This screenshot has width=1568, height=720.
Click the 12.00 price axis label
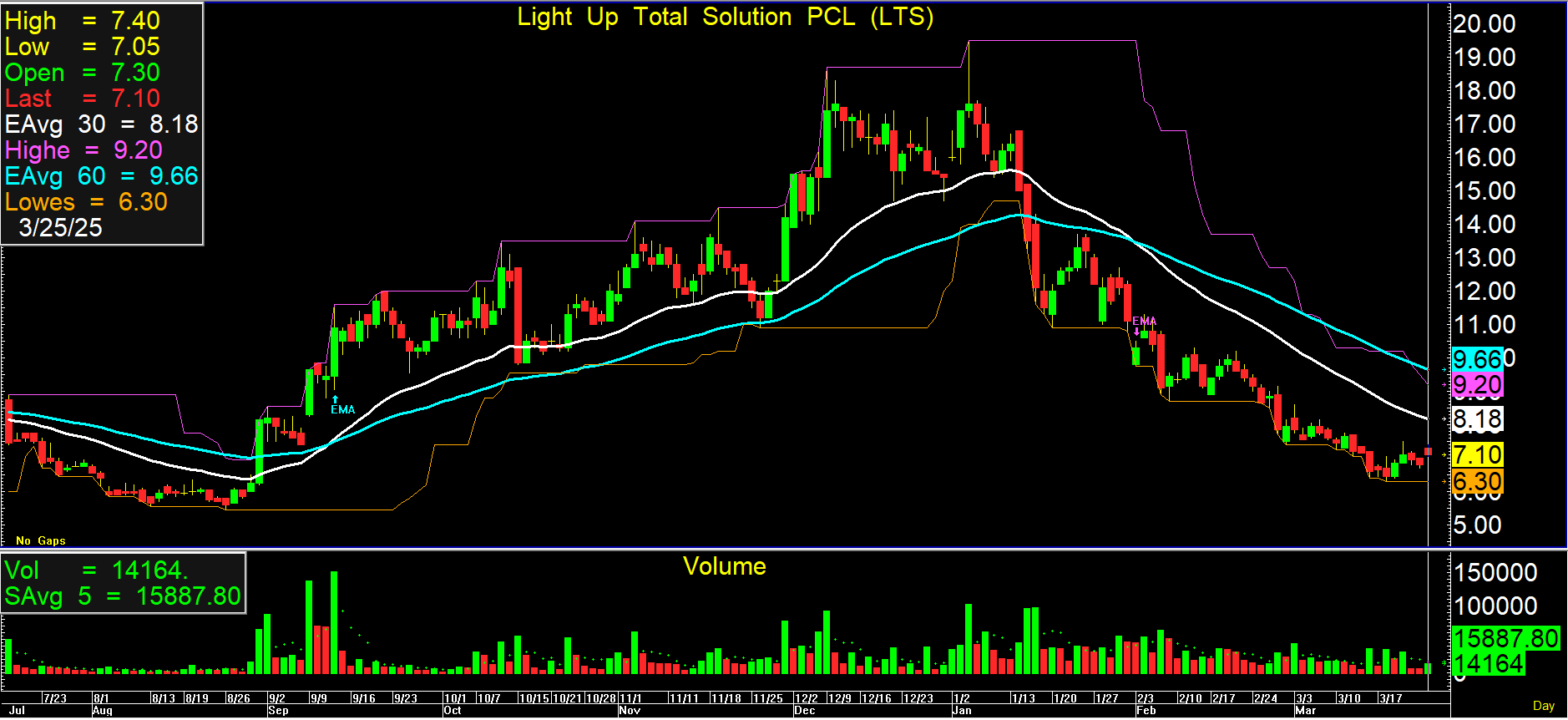coord(1485,292)
